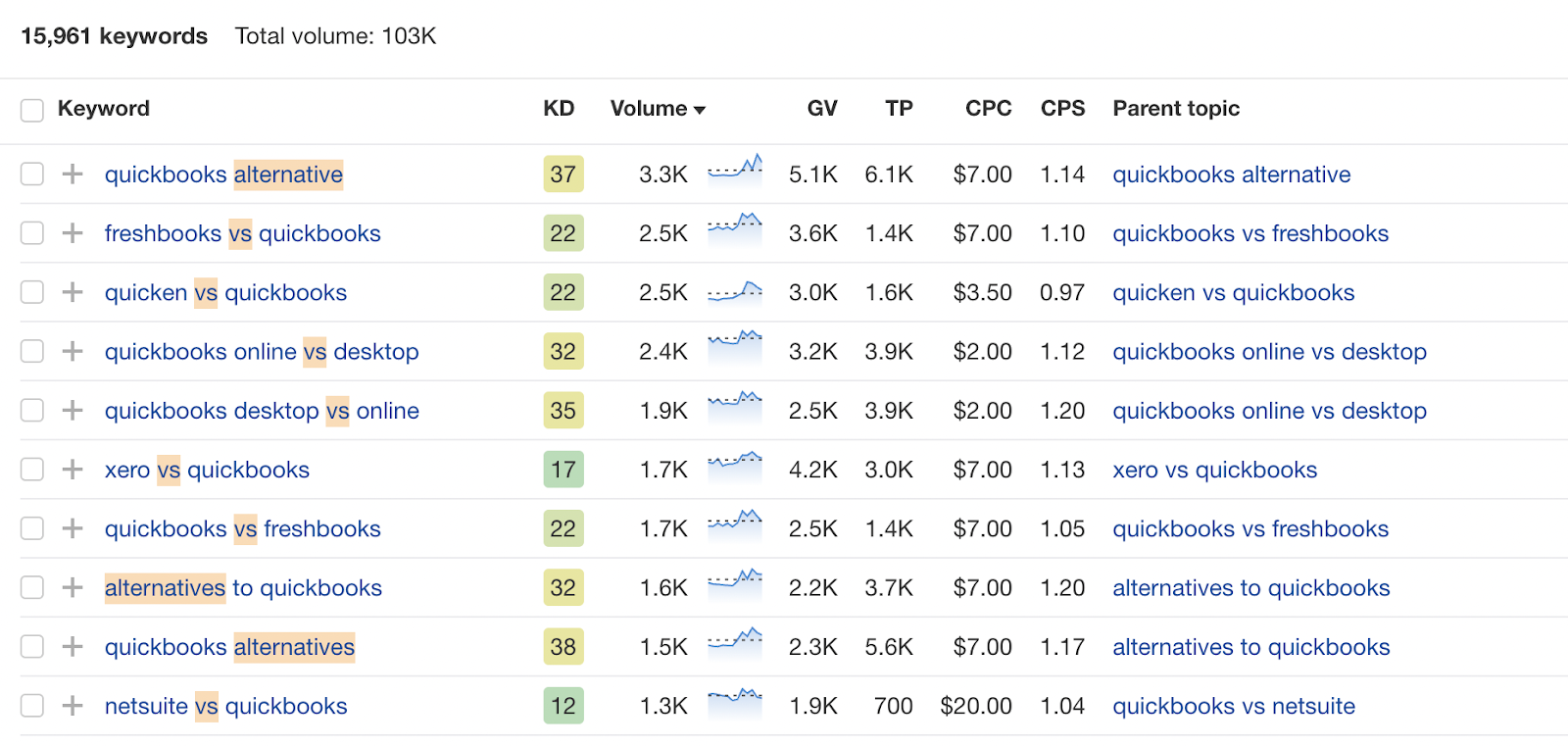Click plus icon for alternatives to quickbooks
1568x746 pixels.
72,588
